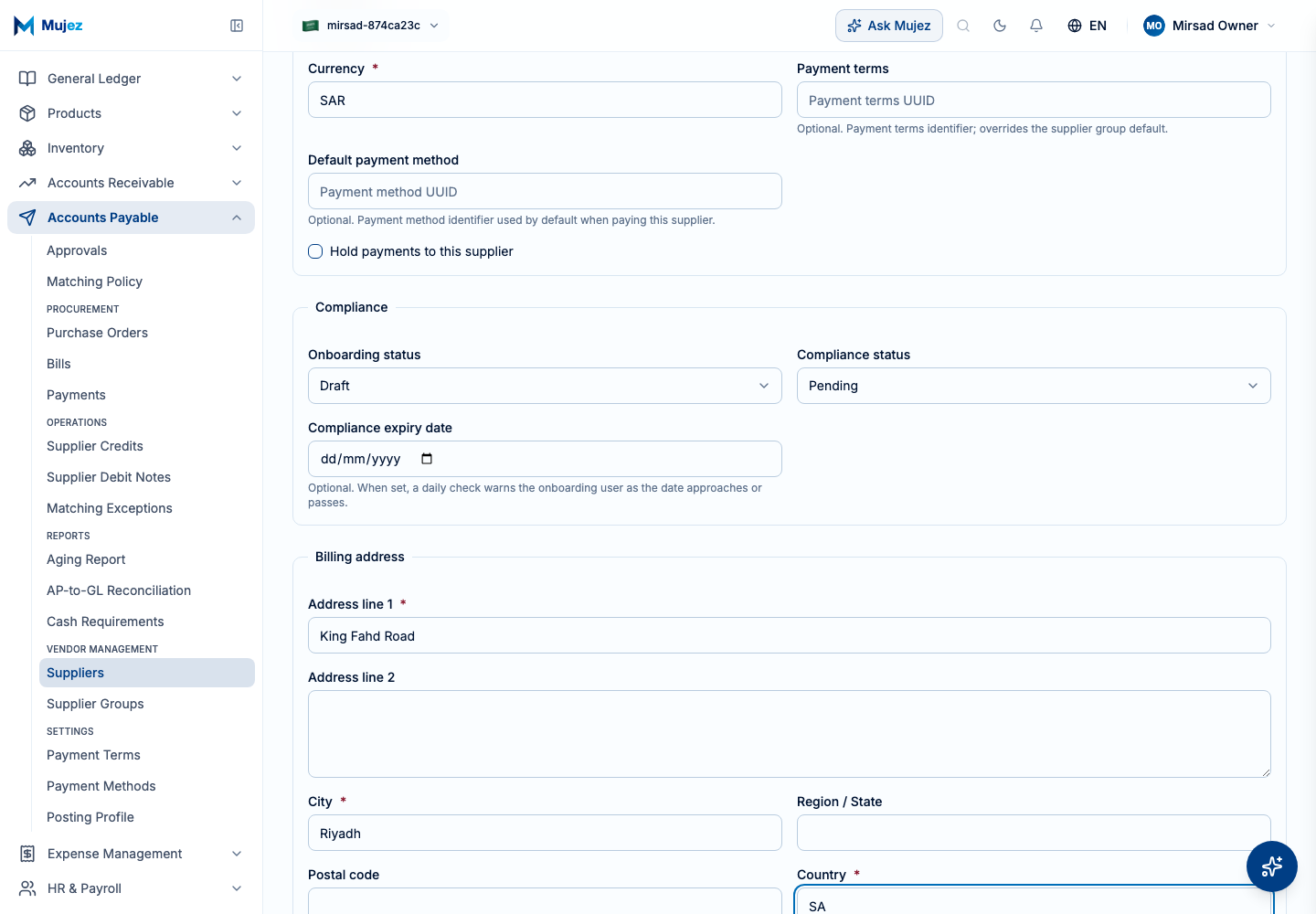The height and width of the screenshot is (914, 1316).
Task: Collapse Accounts Payable chevron
Action: click(x=237, y=218)
